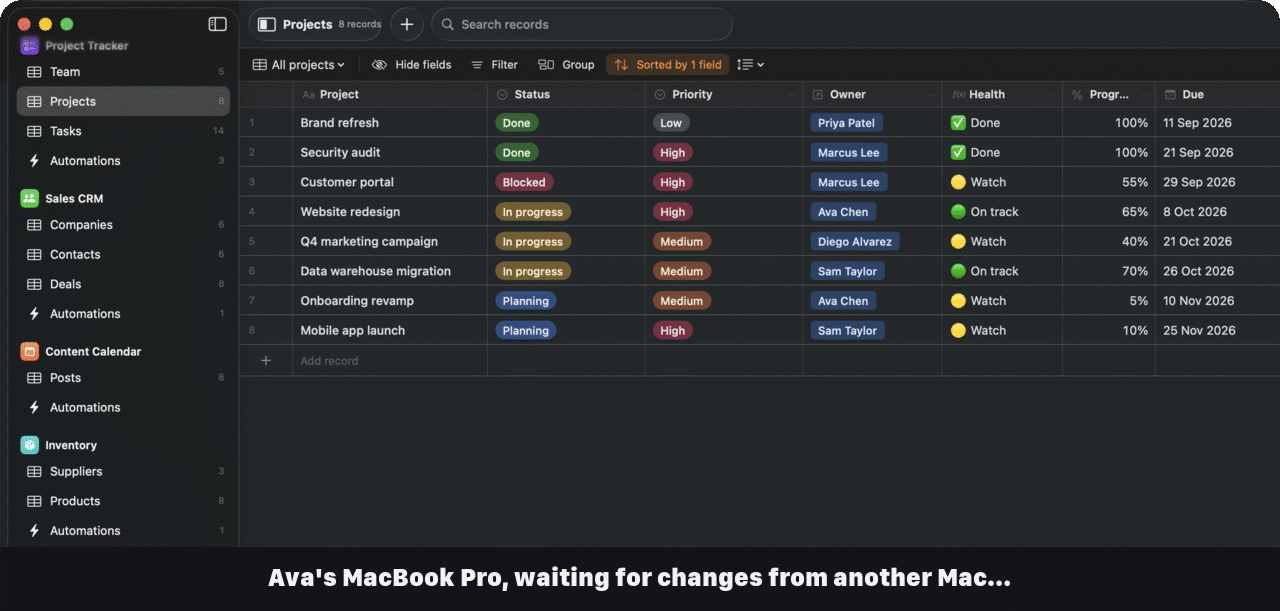
Task: Click the Content Calendar workspace icon
Action: [30, 351]
